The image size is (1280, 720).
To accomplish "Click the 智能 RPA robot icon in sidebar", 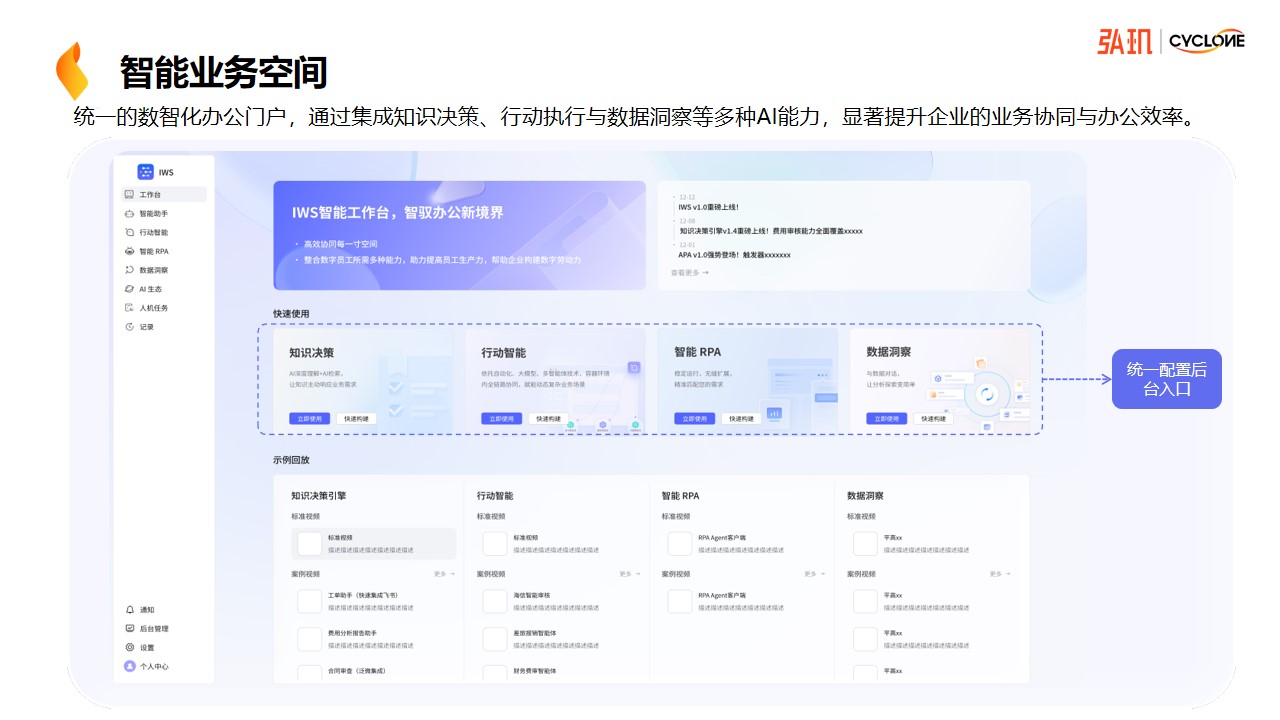I will click(131, 251).
